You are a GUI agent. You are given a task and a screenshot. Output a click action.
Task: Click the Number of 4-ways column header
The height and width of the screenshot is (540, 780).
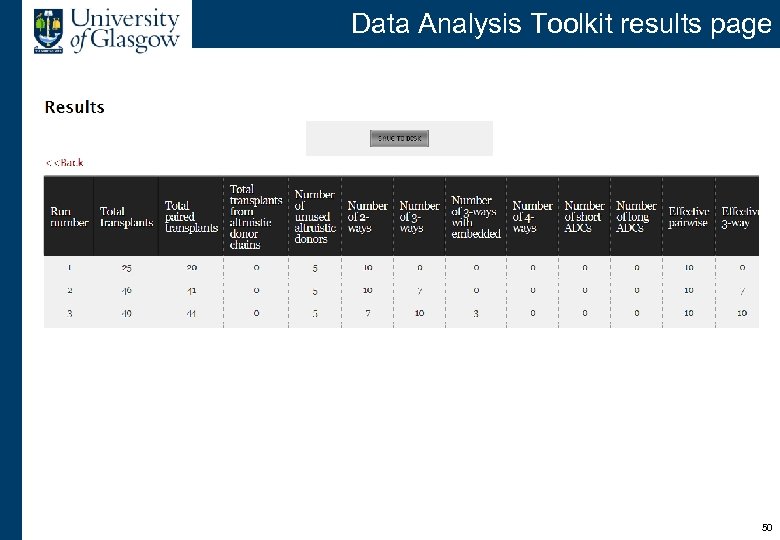532,217
